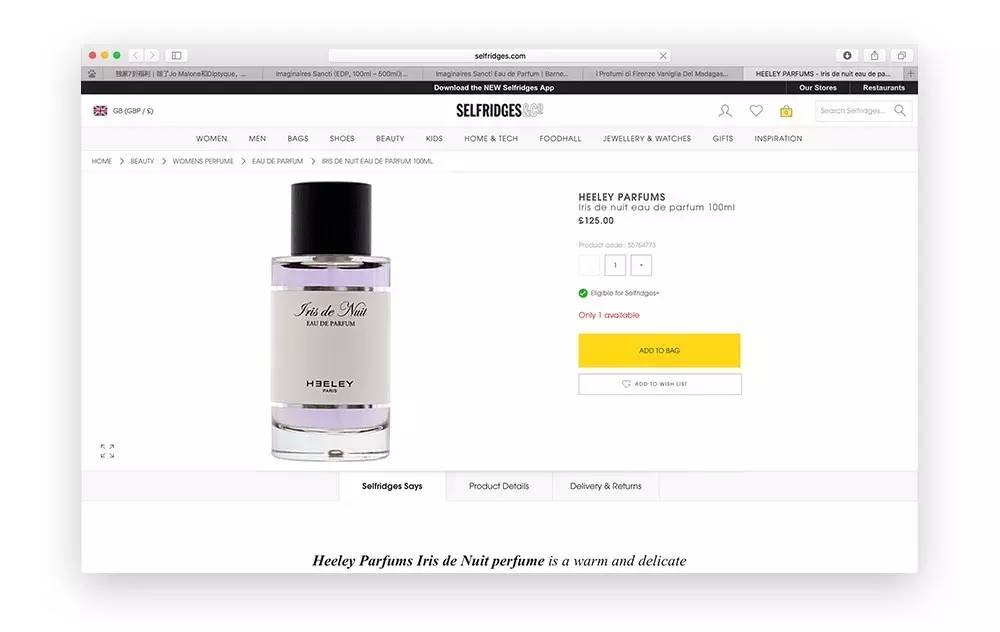Click Safari's sidebar toggle icon
Viewport: 1000px width, 632px height.
coord(177,55)
